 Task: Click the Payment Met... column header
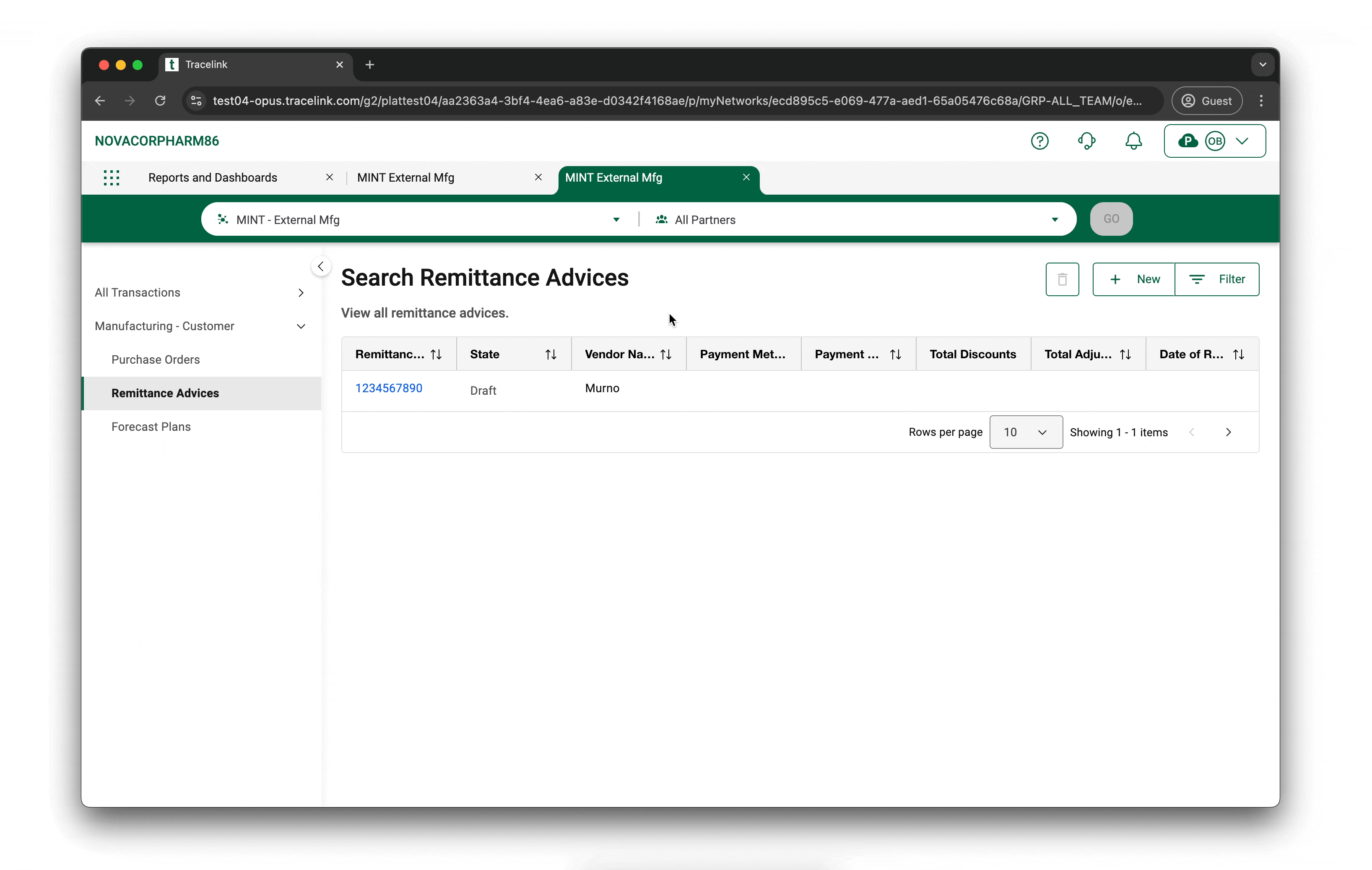click(743, 354)
